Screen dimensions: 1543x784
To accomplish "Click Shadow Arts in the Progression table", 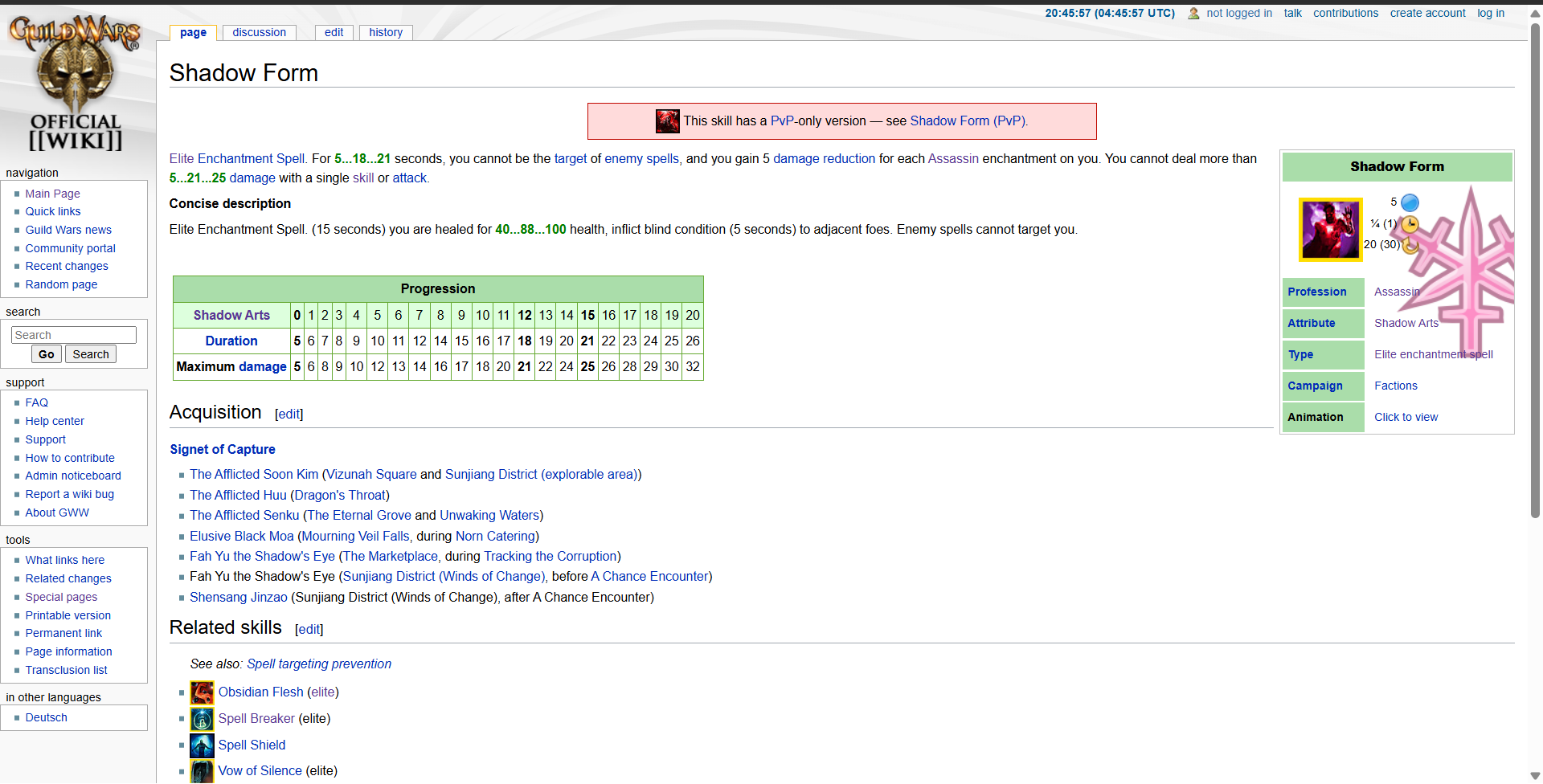I will (x=231, y=316).
